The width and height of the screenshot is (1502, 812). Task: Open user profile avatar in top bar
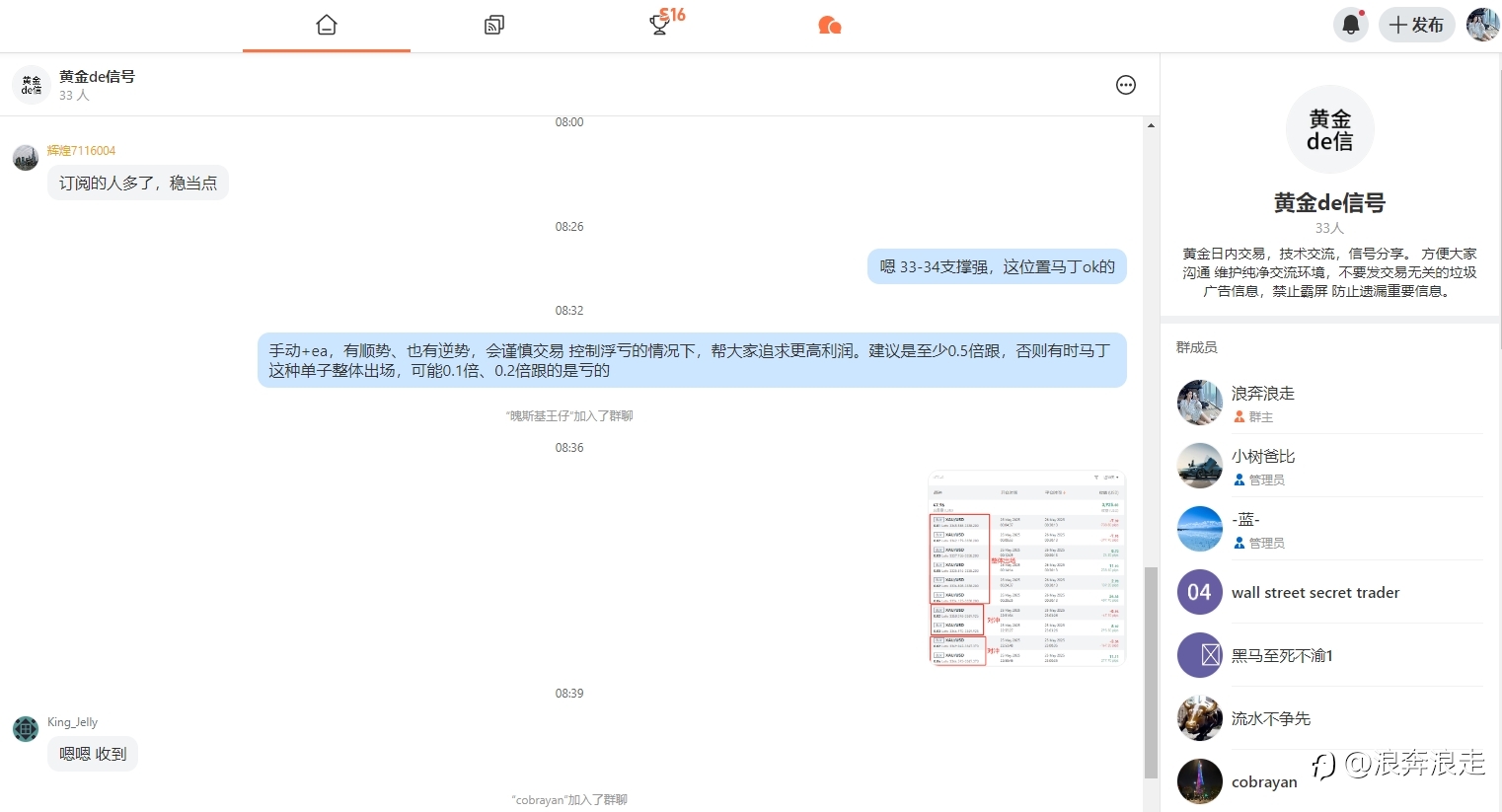[1482, 25]
